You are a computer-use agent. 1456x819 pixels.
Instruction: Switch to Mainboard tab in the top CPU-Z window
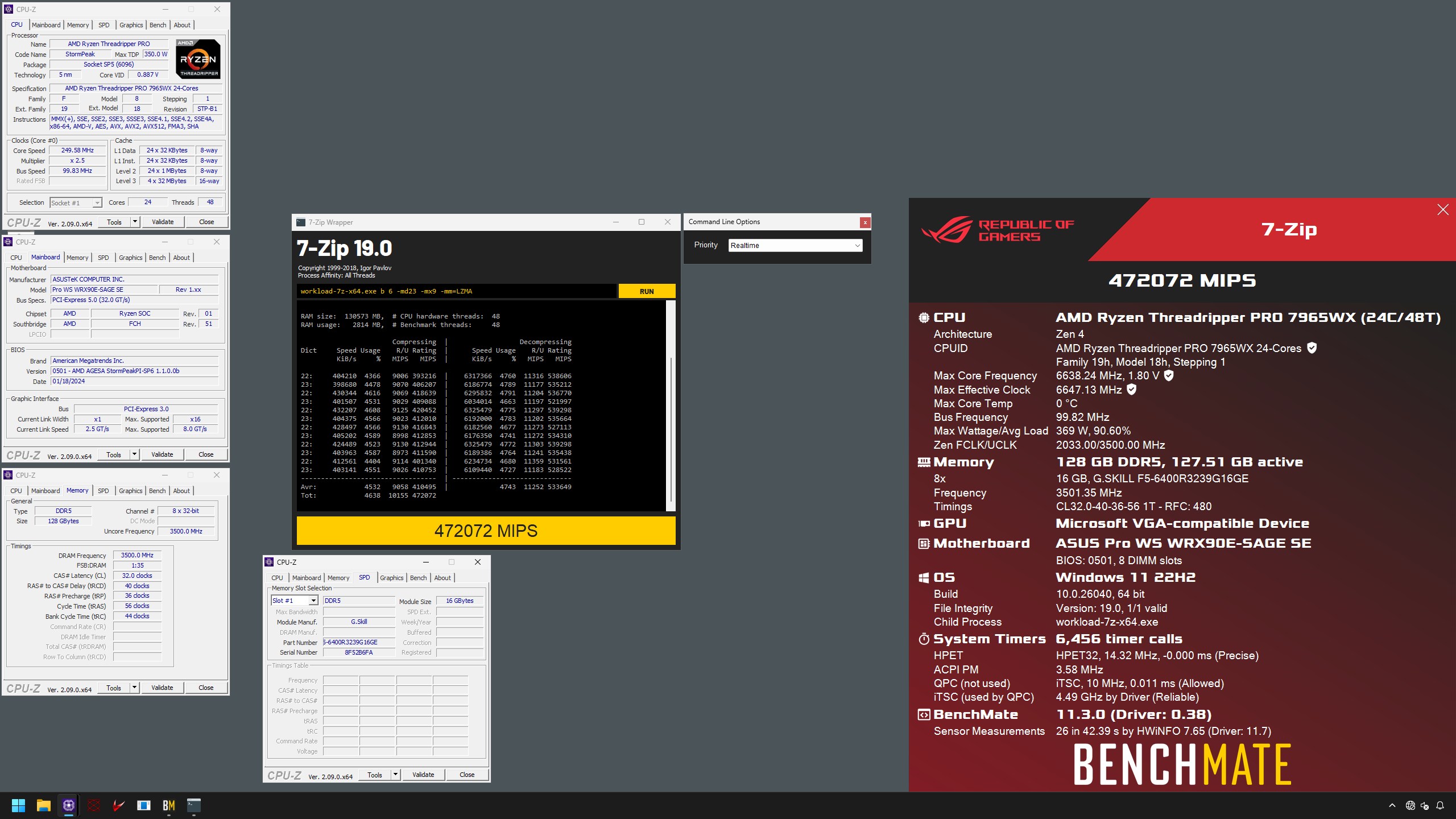pyautogui.click(x=46, y=25)
